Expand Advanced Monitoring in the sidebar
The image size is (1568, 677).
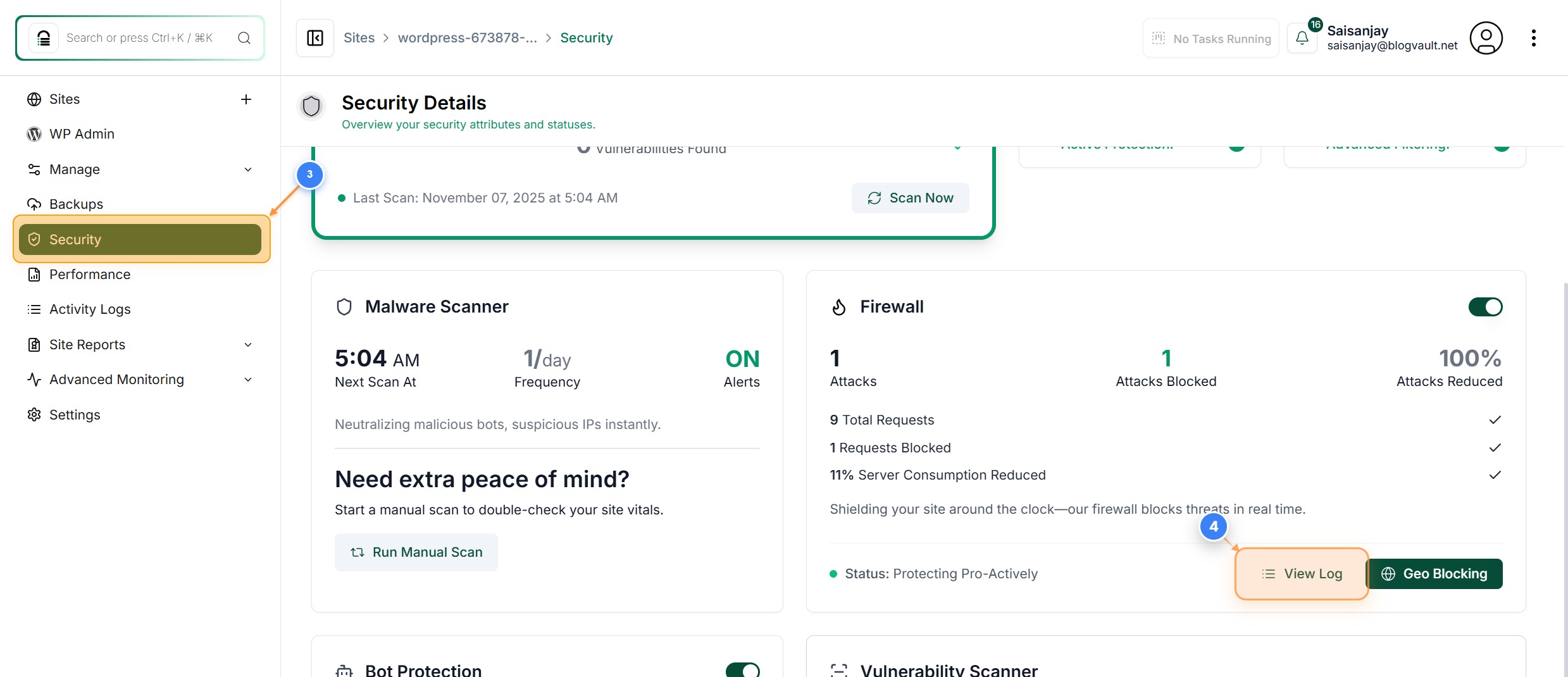tap(248, 380)
